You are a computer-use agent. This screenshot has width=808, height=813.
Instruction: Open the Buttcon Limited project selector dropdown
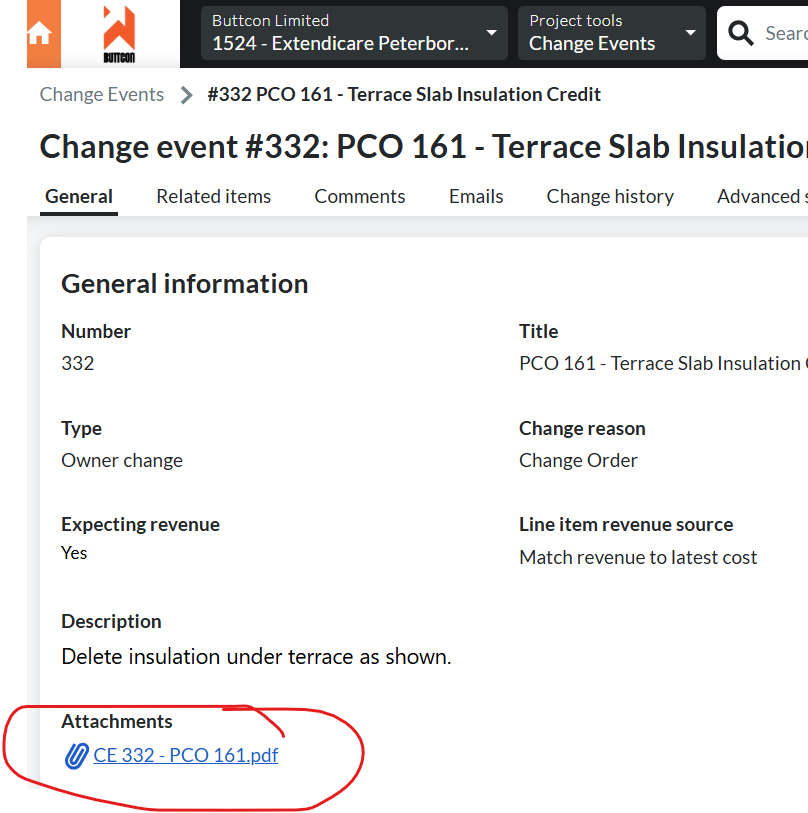coord(354,33)
